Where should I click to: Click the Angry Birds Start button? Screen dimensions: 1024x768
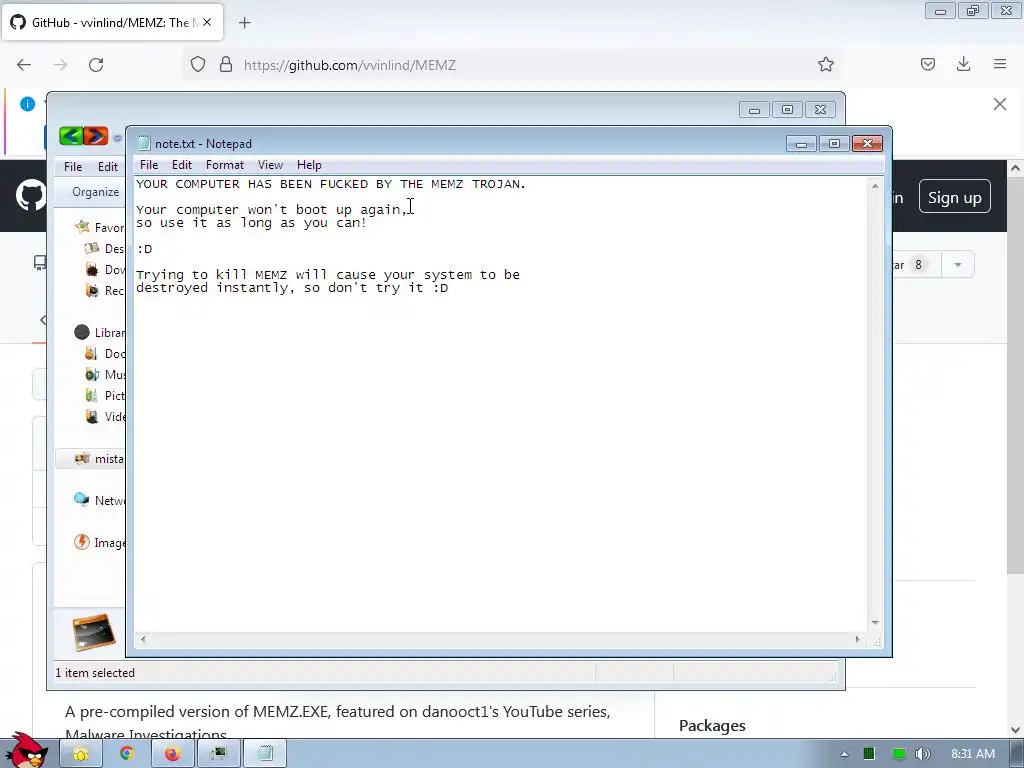[25, 750]
